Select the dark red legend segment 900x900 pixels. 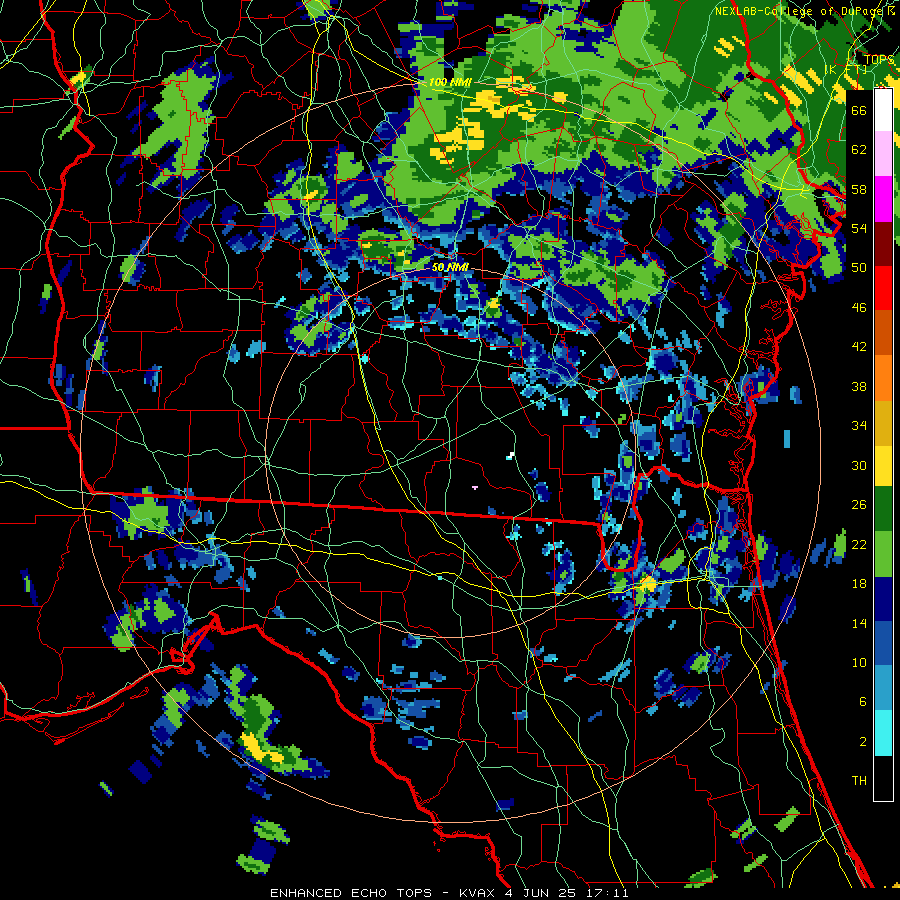(883, 244)
